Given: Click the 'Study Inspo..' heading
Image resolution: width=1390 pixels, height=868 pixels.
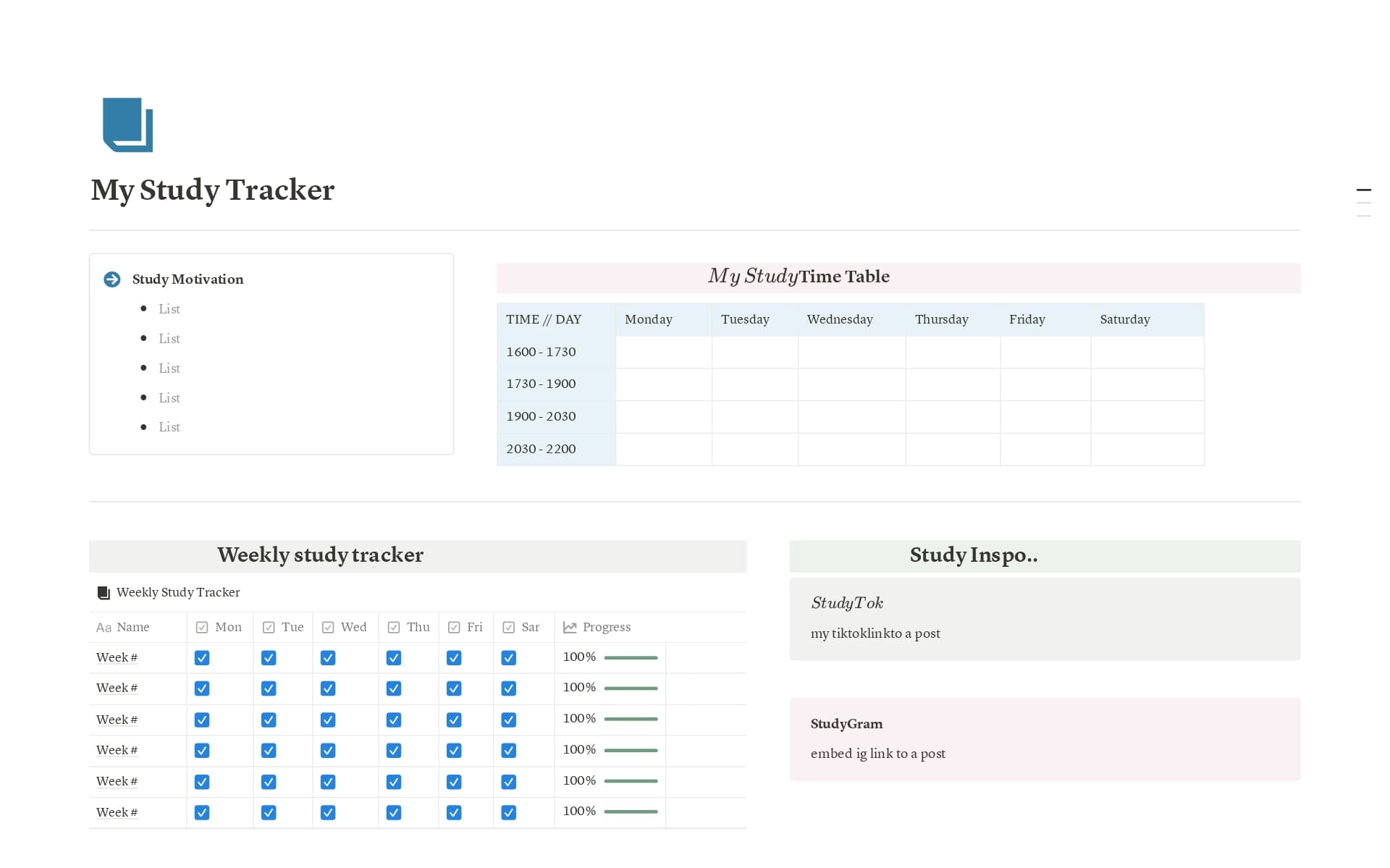Looking at the screenshot, I should click(974, 555).
